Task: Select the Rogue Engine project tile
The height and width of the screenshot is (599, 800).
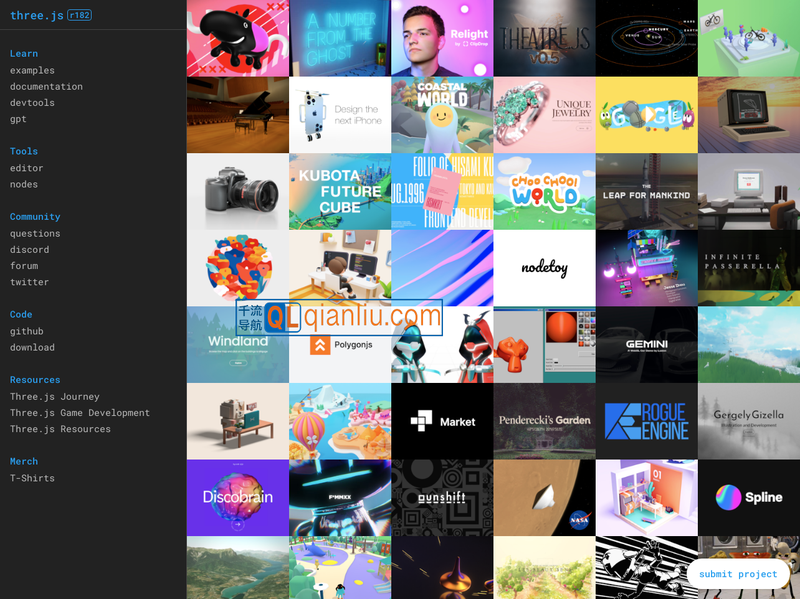Action: click(x=646, y=421)
